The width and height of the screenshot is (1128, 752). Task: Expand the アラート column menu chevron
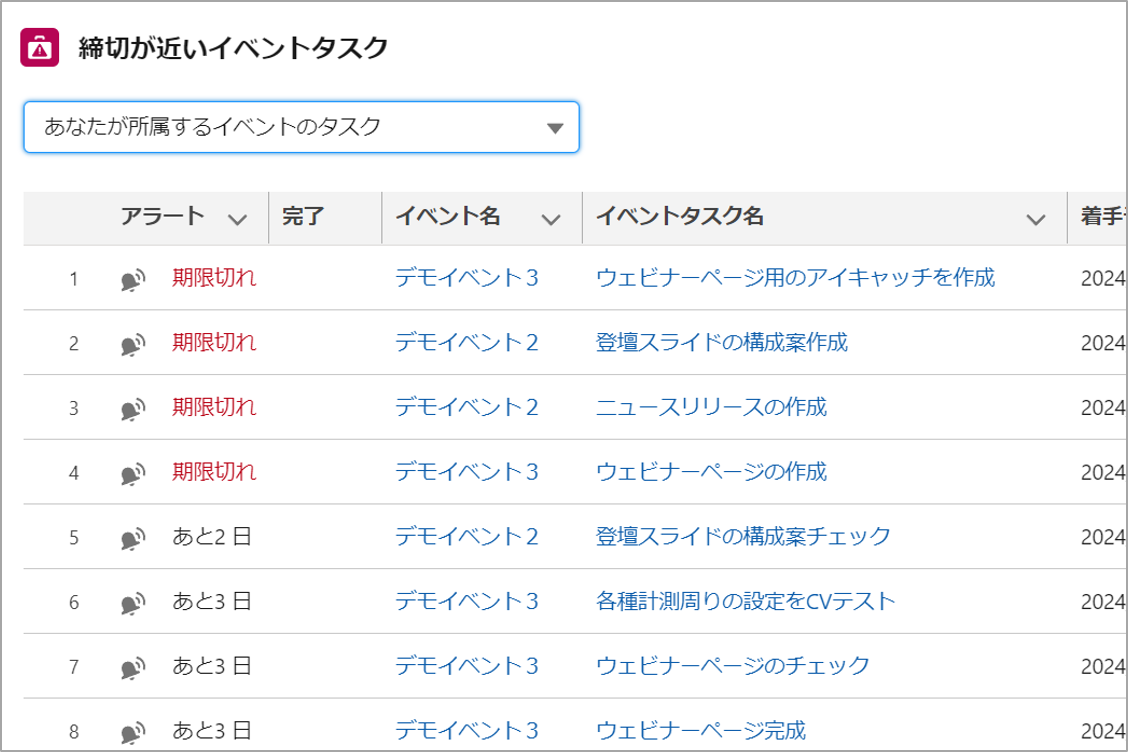click(x=237, y=219)
